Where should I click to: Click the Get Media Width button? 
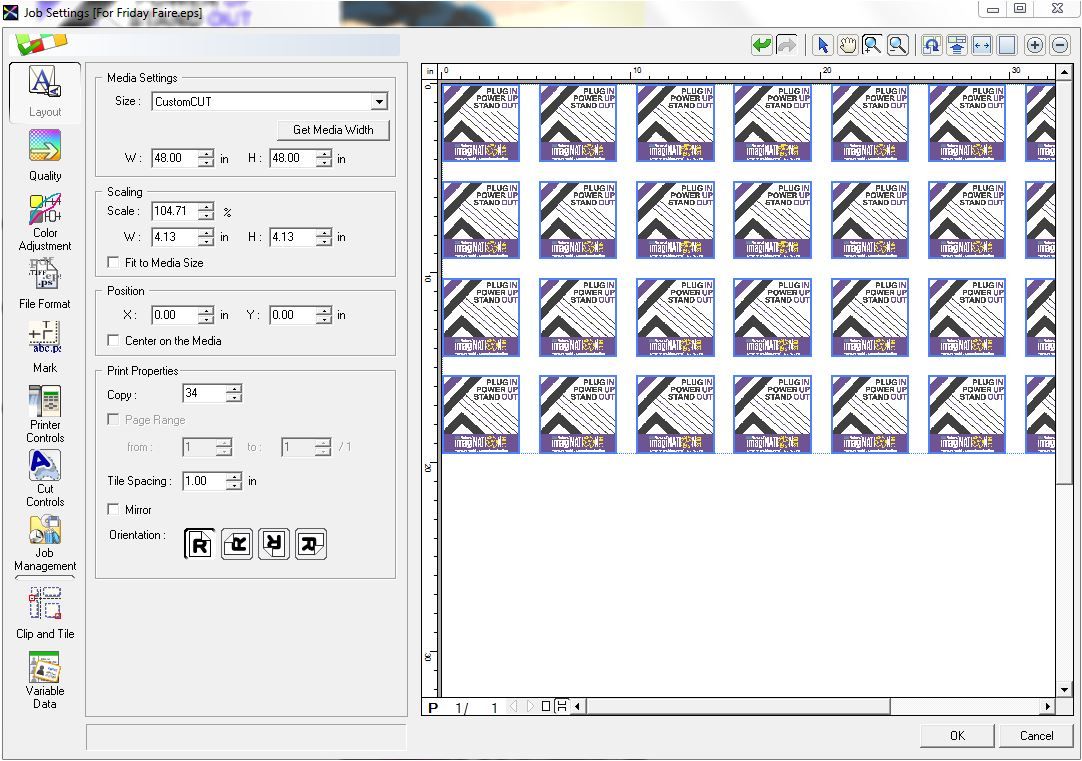(x=333, y=130)
